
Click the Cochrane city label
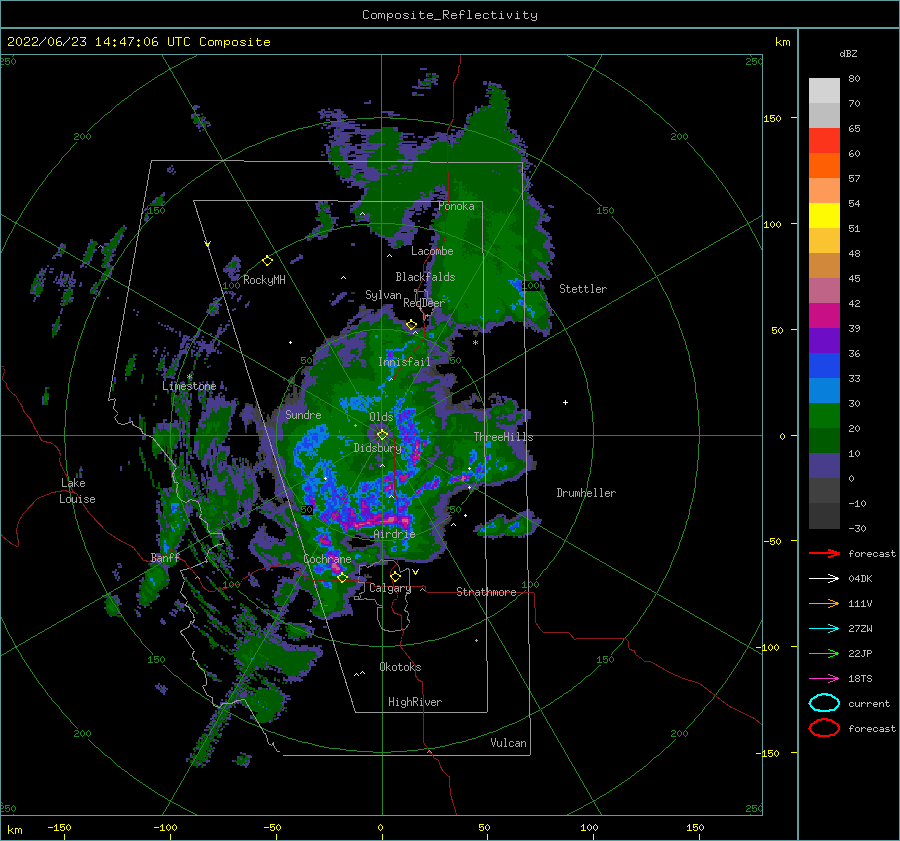(327, 559)
